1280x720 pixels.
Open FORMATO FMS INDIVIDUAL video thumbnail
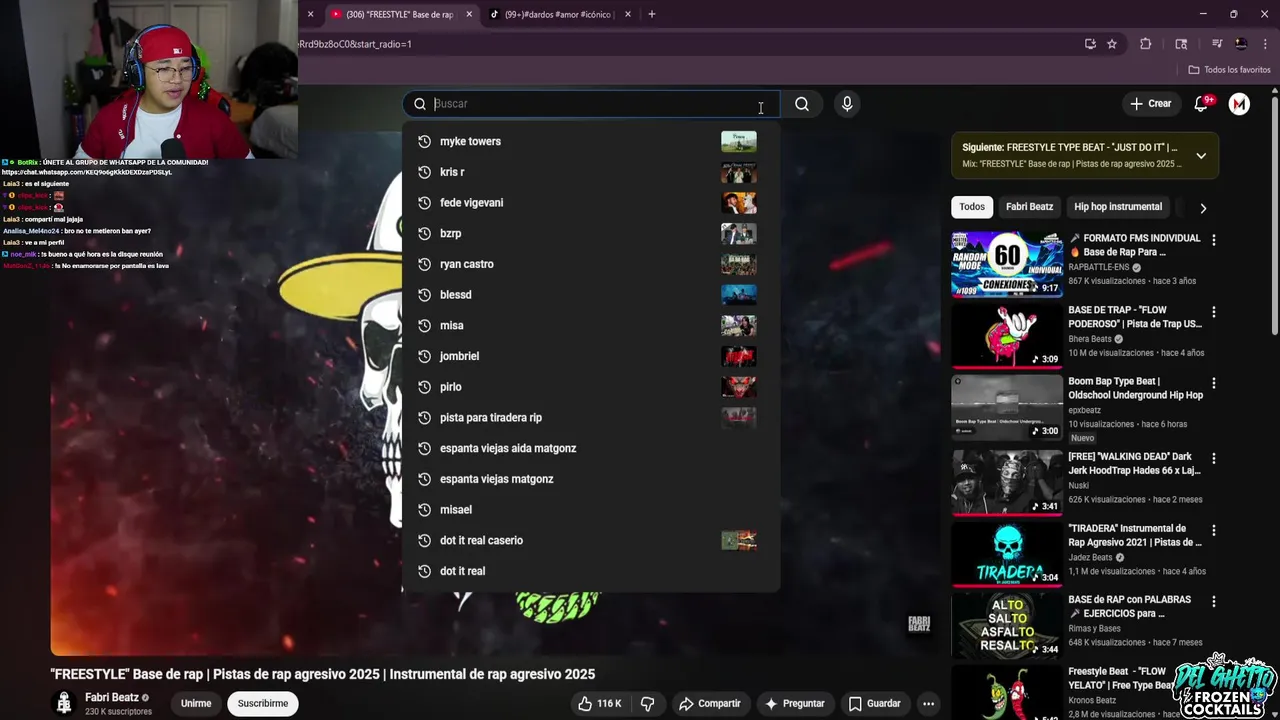1007,264
